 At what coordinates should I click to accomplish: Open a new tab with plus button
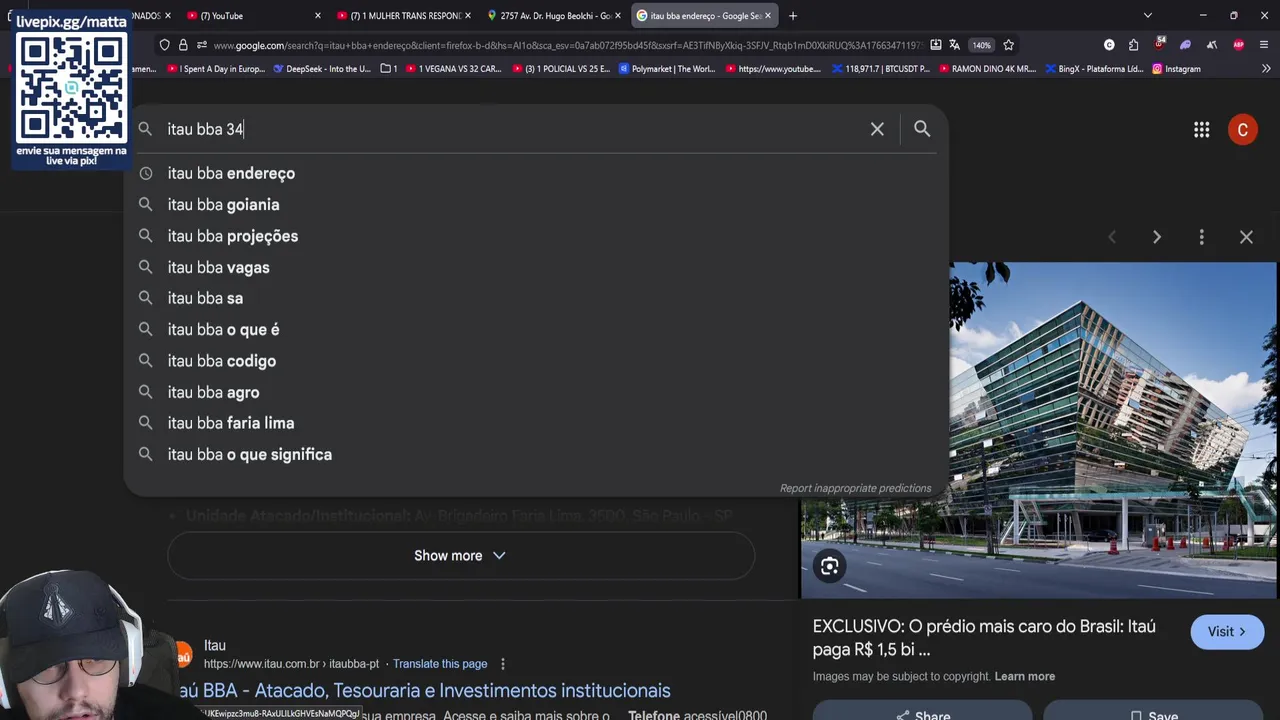[x=793, y=16]
